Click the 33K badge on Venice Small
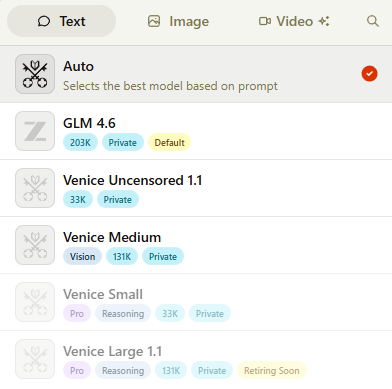The image size is (392, 389). tap(170, 314)
